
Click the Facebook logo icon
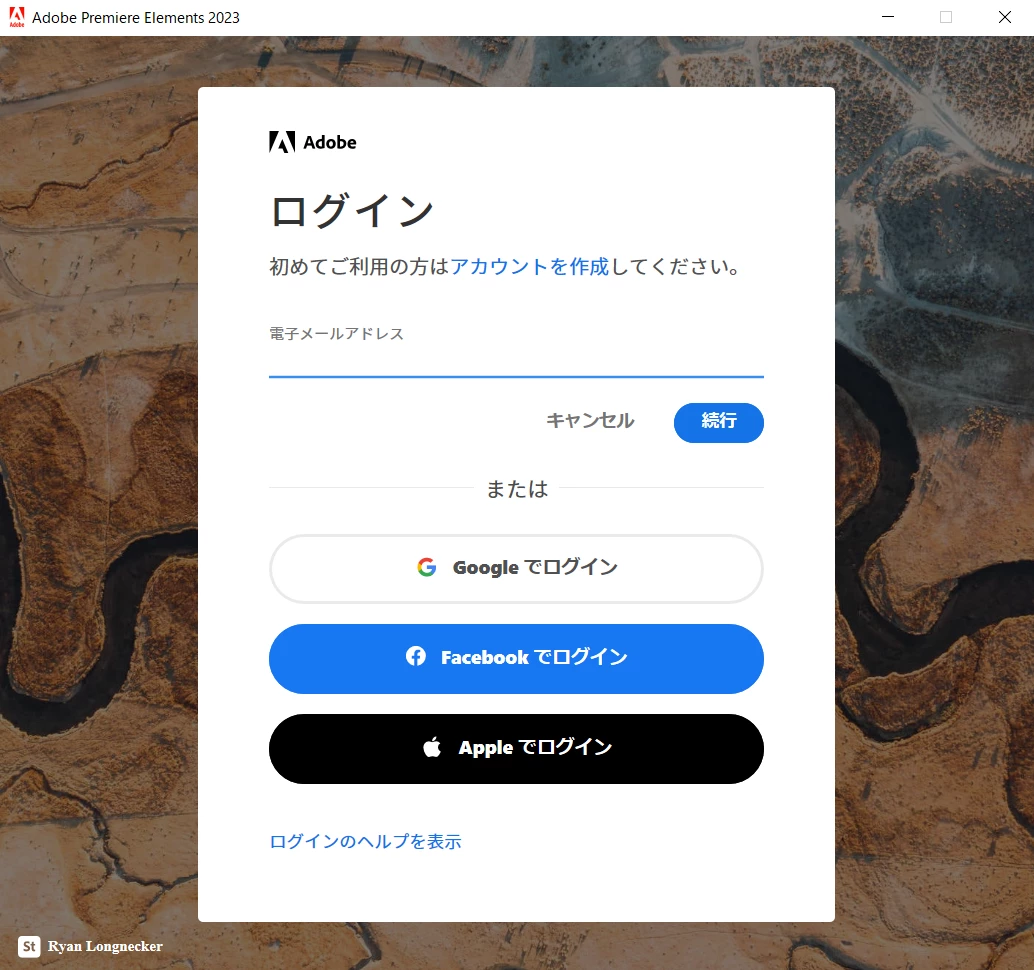[x=415, y=656]
